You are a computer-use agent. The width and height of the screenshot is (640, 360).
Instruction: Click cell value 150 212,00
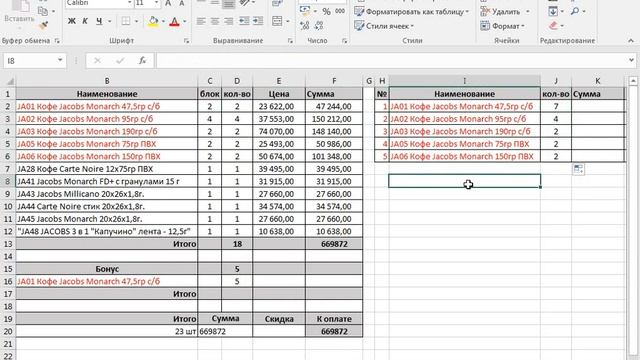coord(334,119)
